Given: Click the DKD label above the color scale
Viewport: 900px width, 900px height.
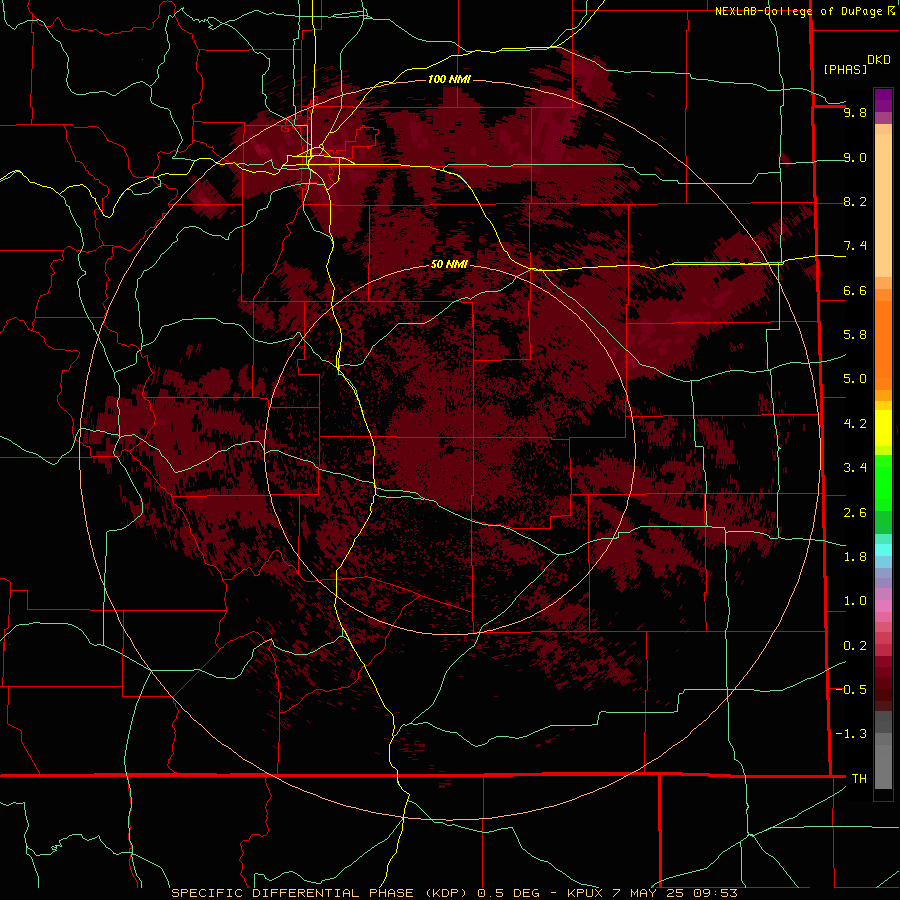Looking at the screenshot, I should pyautogui.click(x=879, y=60).
